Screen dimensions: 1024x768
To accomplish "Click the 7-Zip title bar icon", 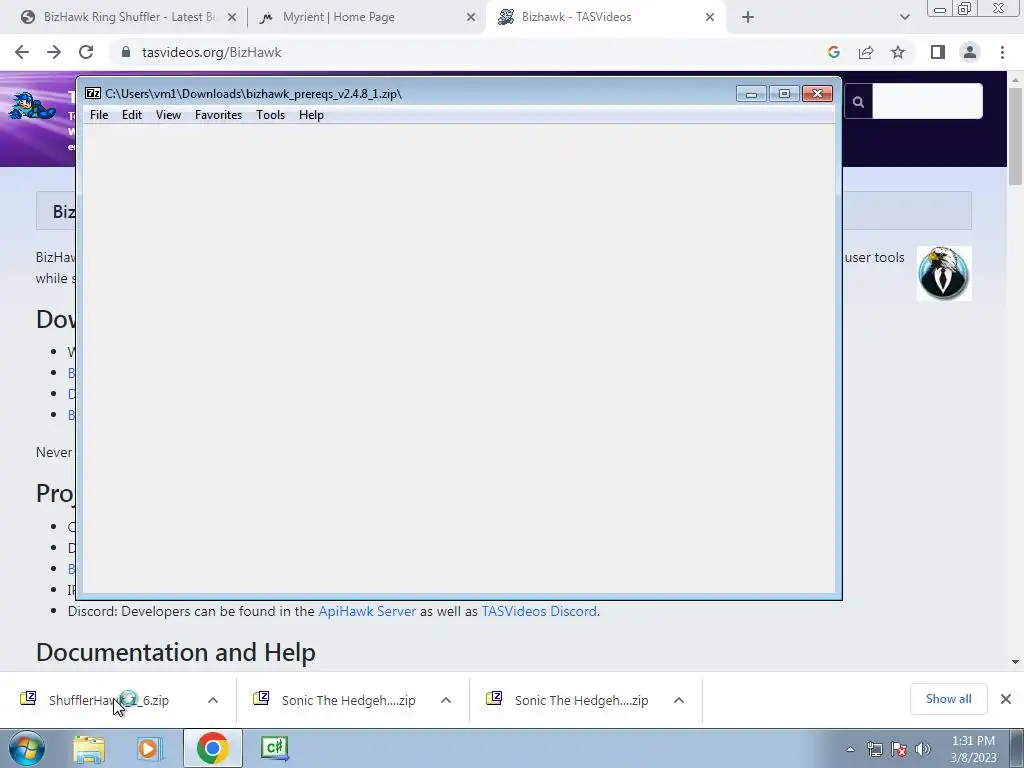I will 93,93.
